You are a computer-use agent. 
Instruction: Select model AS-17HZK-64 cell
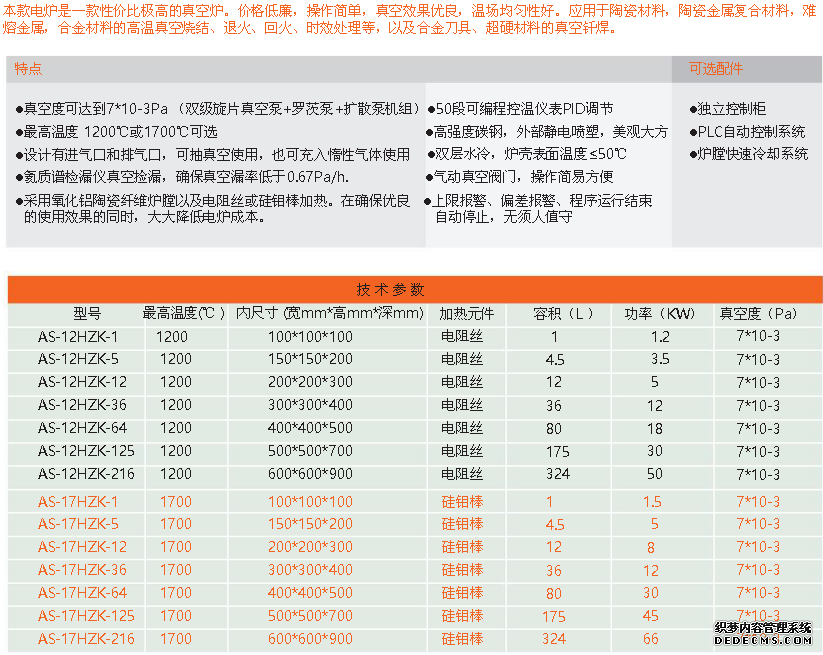pyautogui.click(x=82, y=593)
